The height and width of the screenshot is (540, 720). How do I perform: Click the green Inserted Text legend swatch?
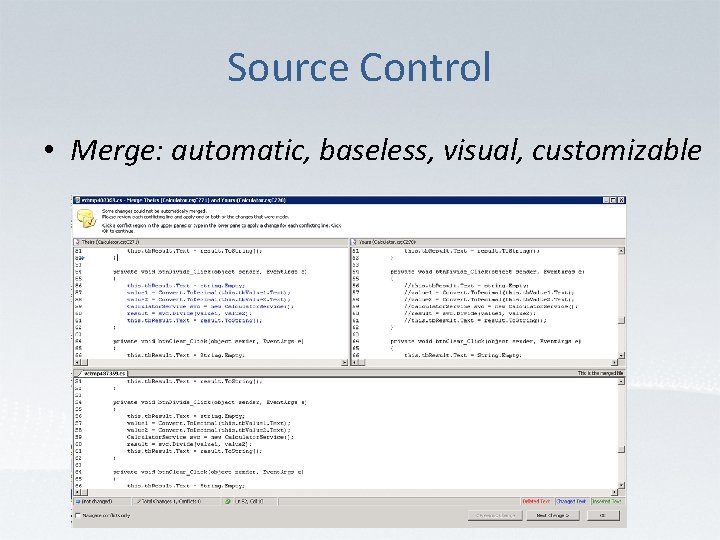click(607, 501)
